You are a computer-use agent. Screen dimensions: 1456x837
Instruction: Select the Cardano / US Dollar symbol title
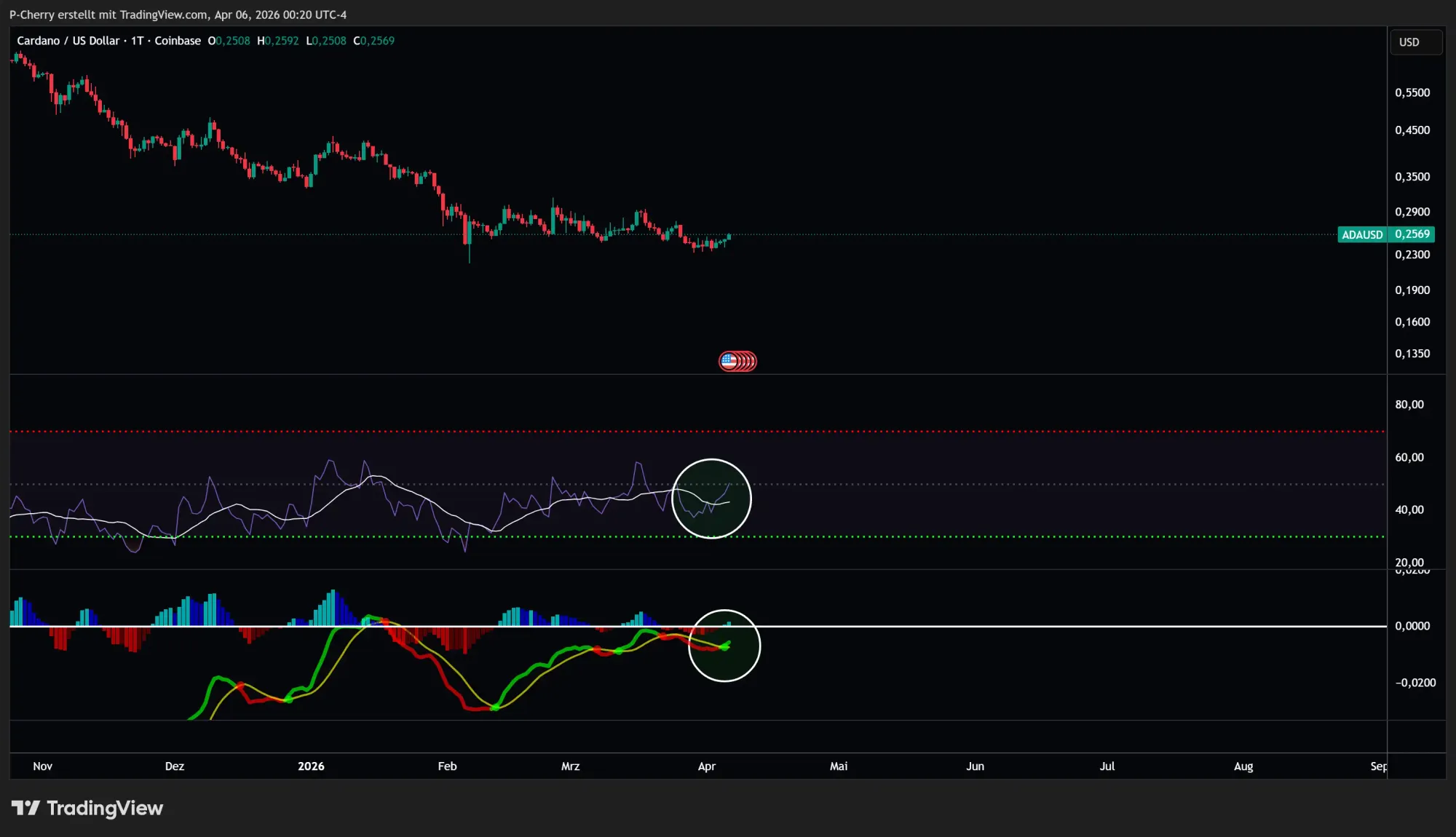point(71,41)
